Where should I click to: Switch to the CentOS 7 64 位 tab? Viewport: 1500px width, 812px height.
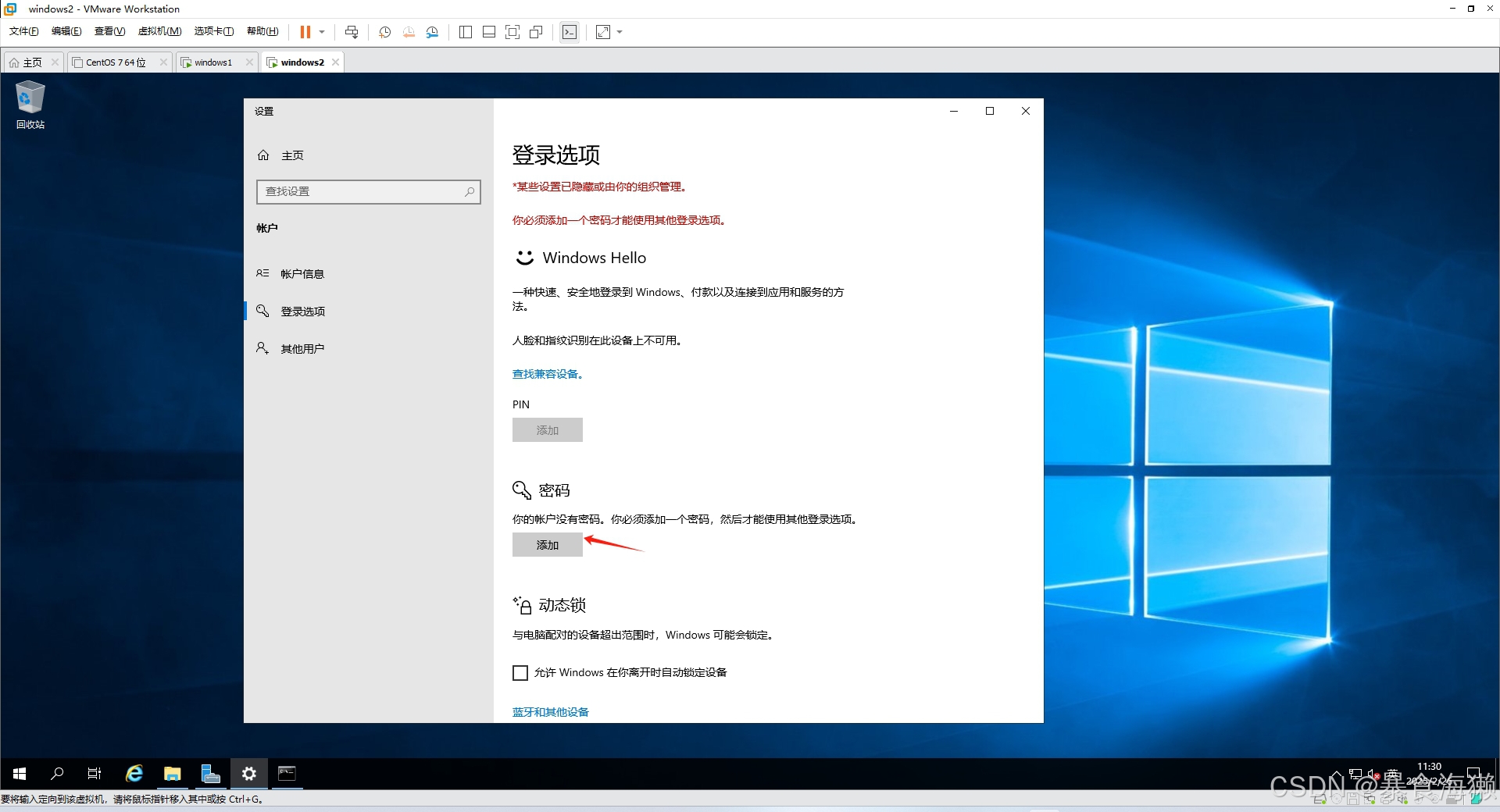click(x=116, y=62)
